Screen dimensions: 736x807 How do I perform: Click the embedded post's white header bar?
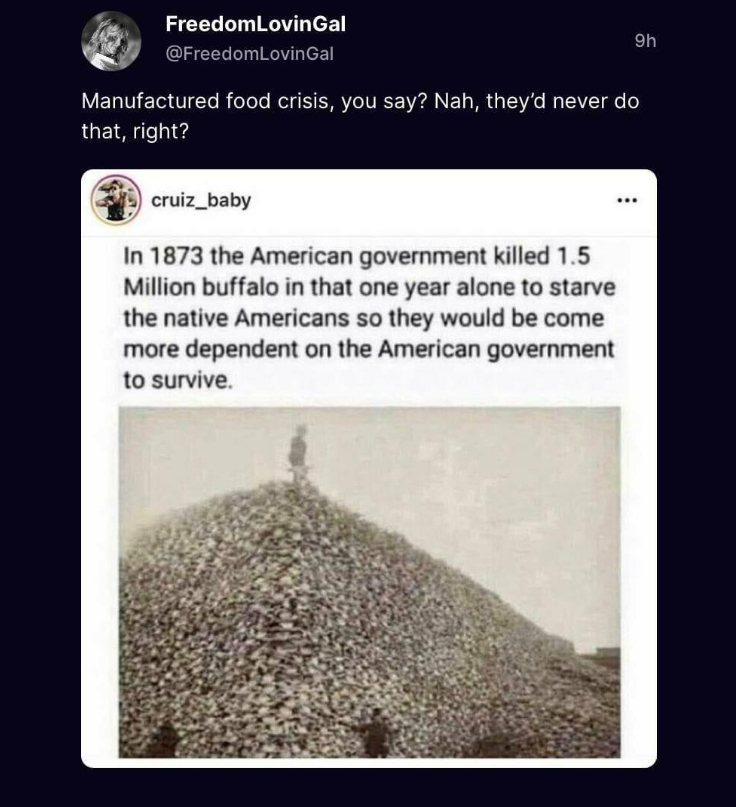pos(369,202)
